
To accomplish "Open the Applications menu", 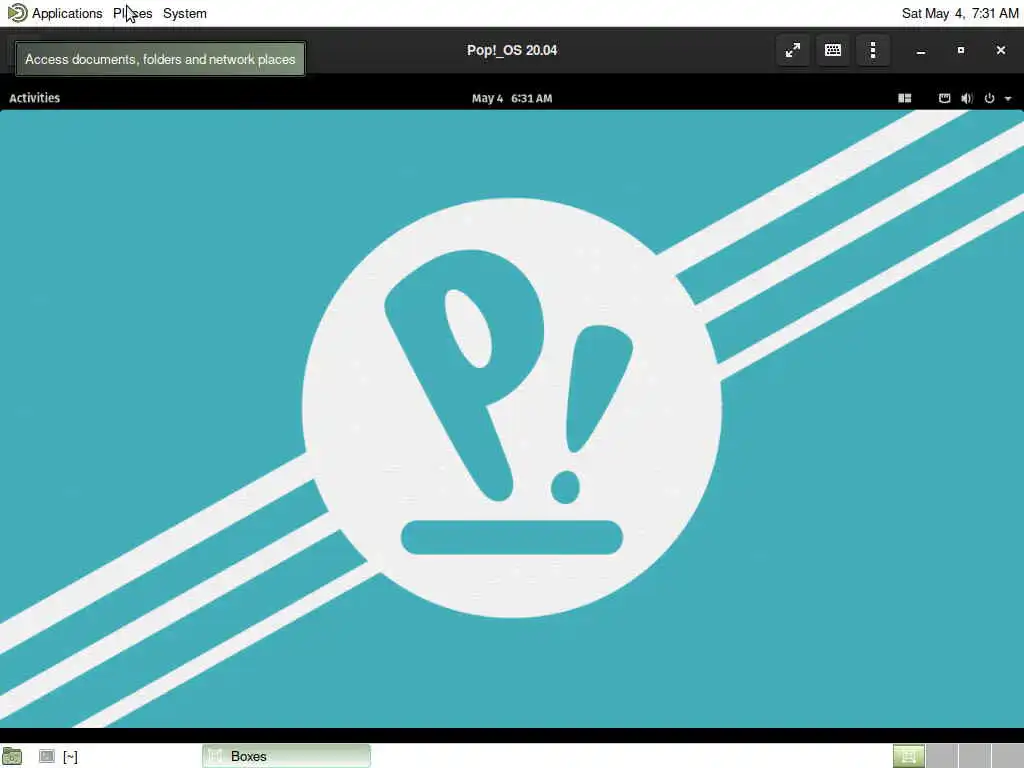I will 67,13.
